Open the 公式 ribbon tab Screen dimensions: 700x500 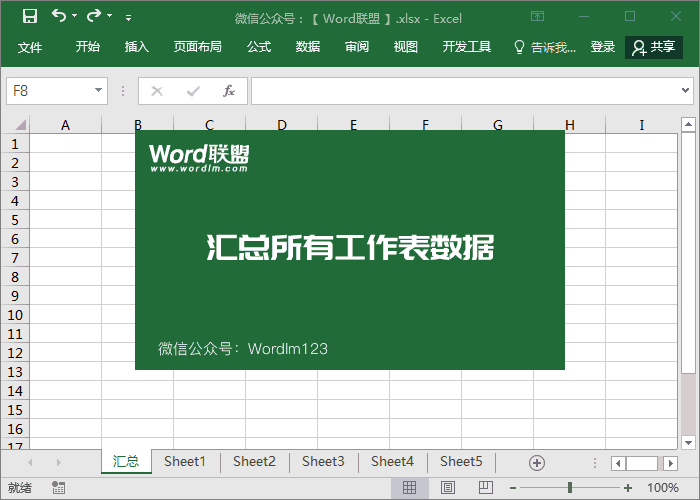259,47
